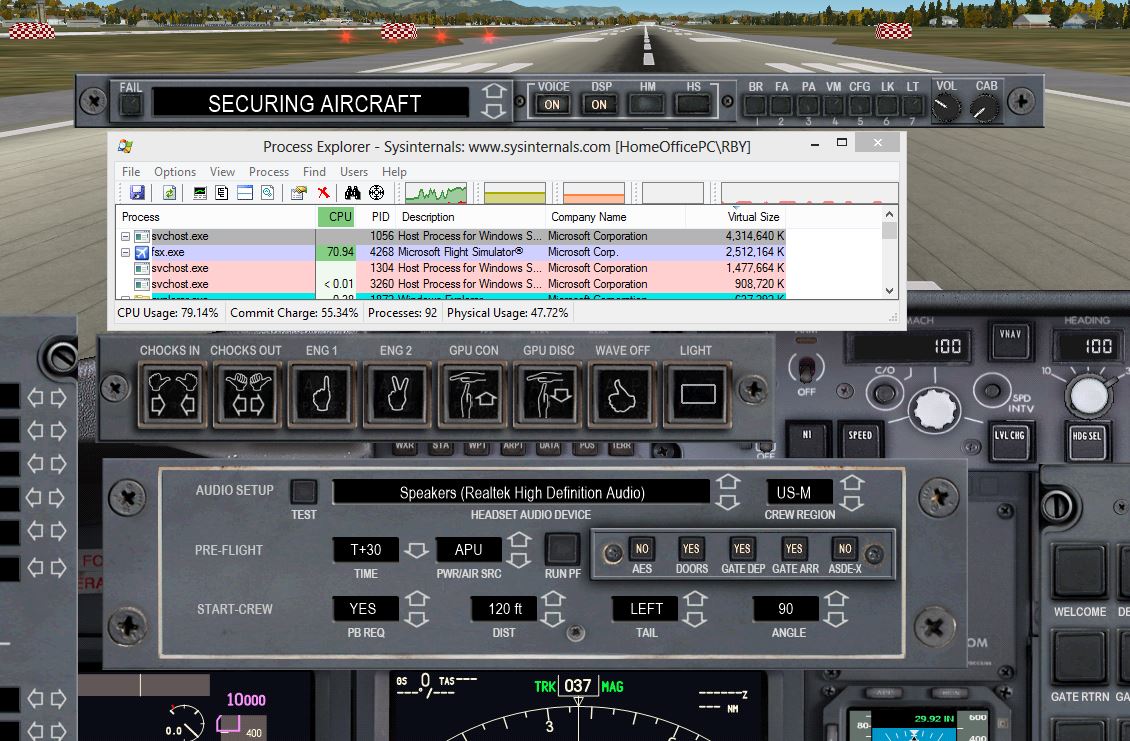Click the HEADING selector knob
This screenshot has width=1130, height=741.
tap(1088, 395)
